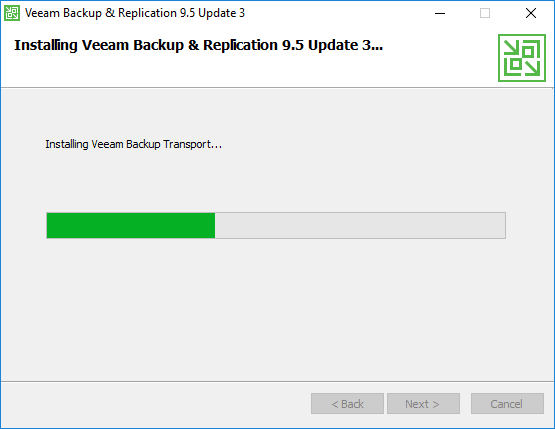Image resolution: width=555 pixels, height=429 pixels.
Task: Click the footer area left of Back button
Action: point(156,404)
